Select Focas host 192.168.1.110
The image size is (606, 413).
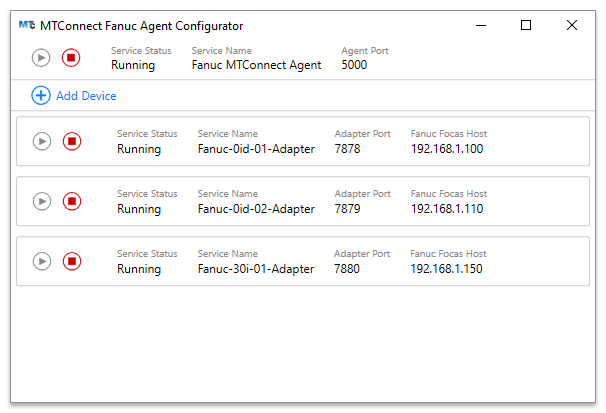pos(447,209)
